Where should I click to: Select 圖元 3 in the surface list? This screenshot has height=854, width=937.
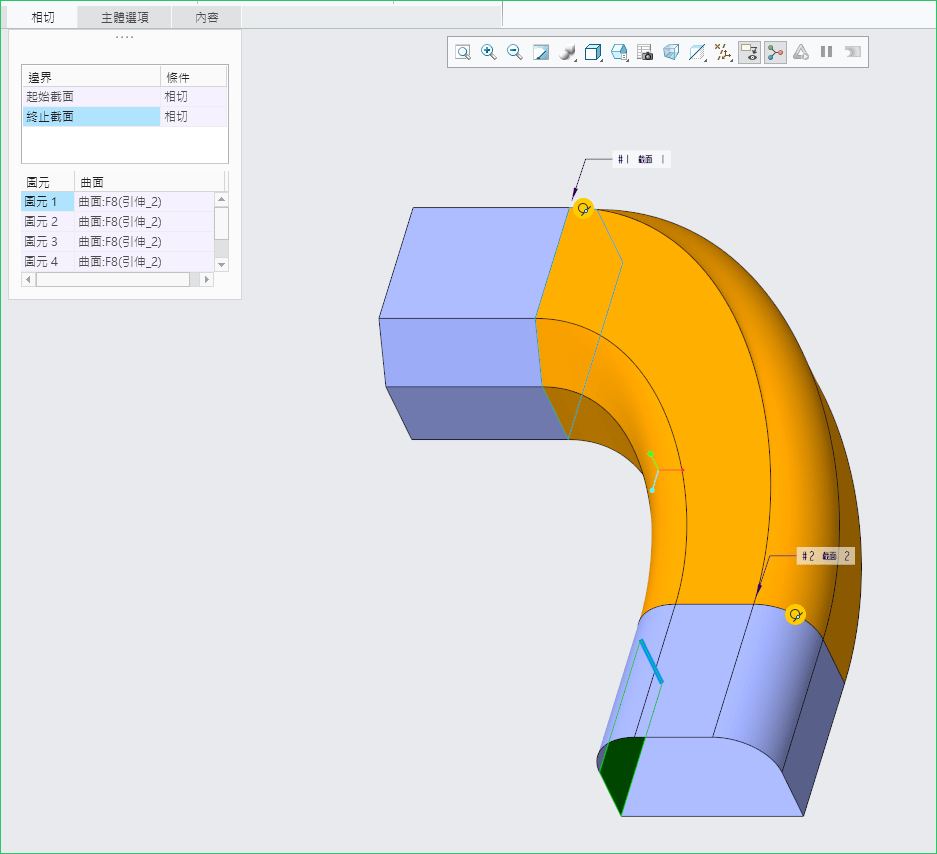coord(42,242)
